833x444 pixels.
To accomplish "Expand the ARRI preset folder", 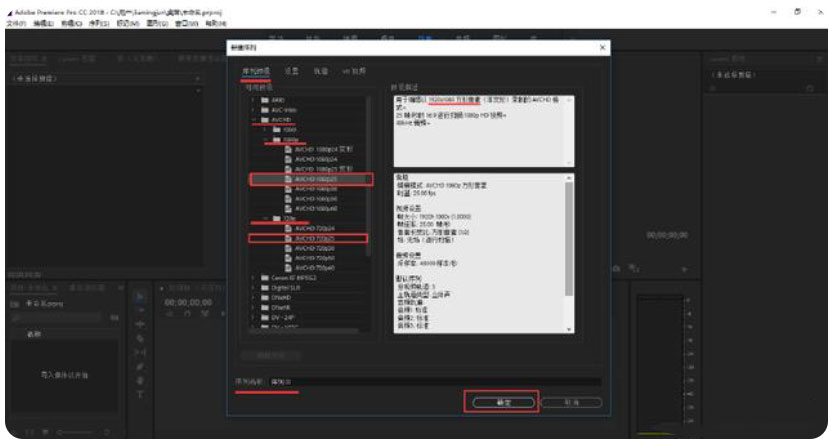I will coord(253,100).
